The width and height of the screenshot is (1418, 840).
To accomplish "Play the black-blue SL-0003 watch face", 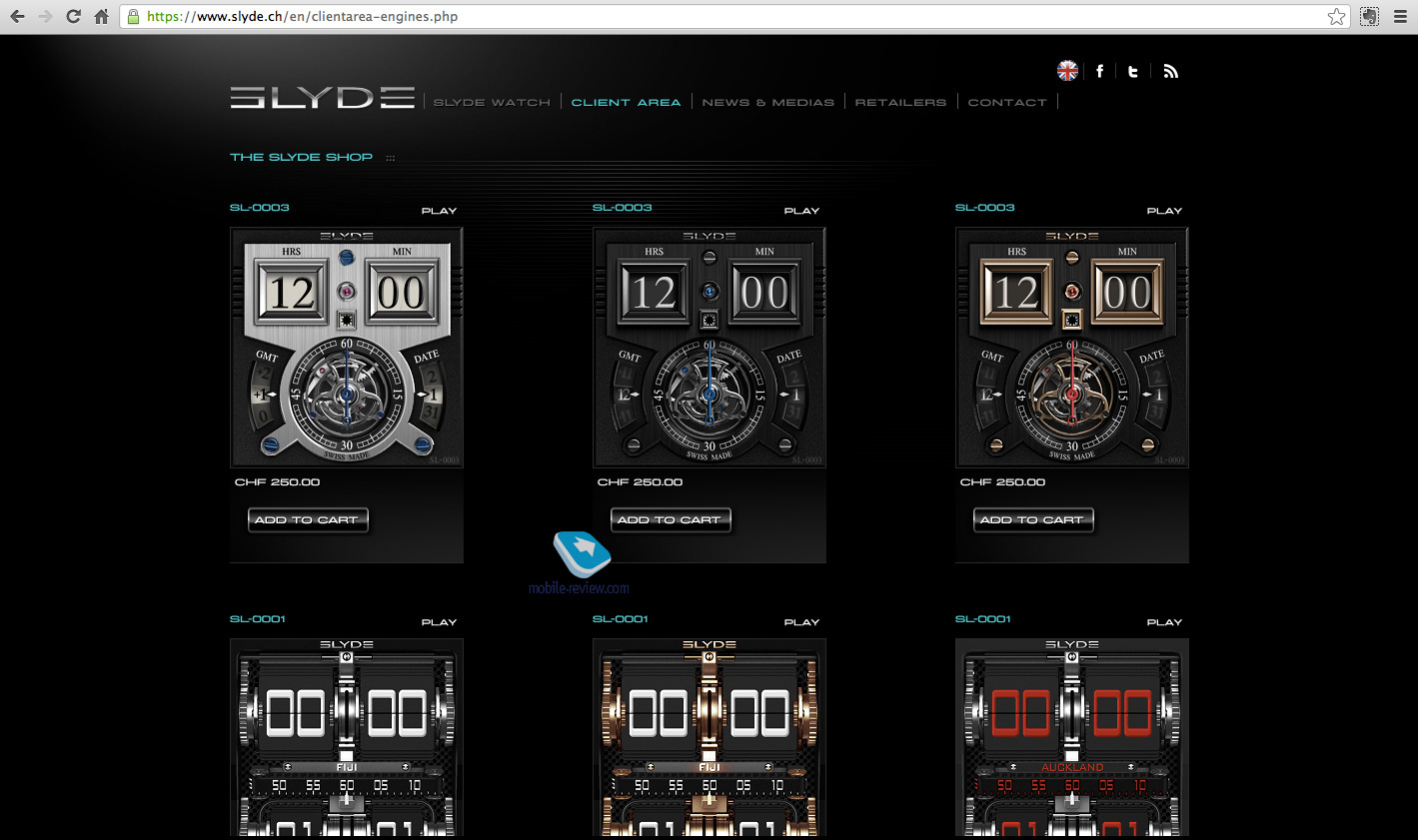I will 801,211.
